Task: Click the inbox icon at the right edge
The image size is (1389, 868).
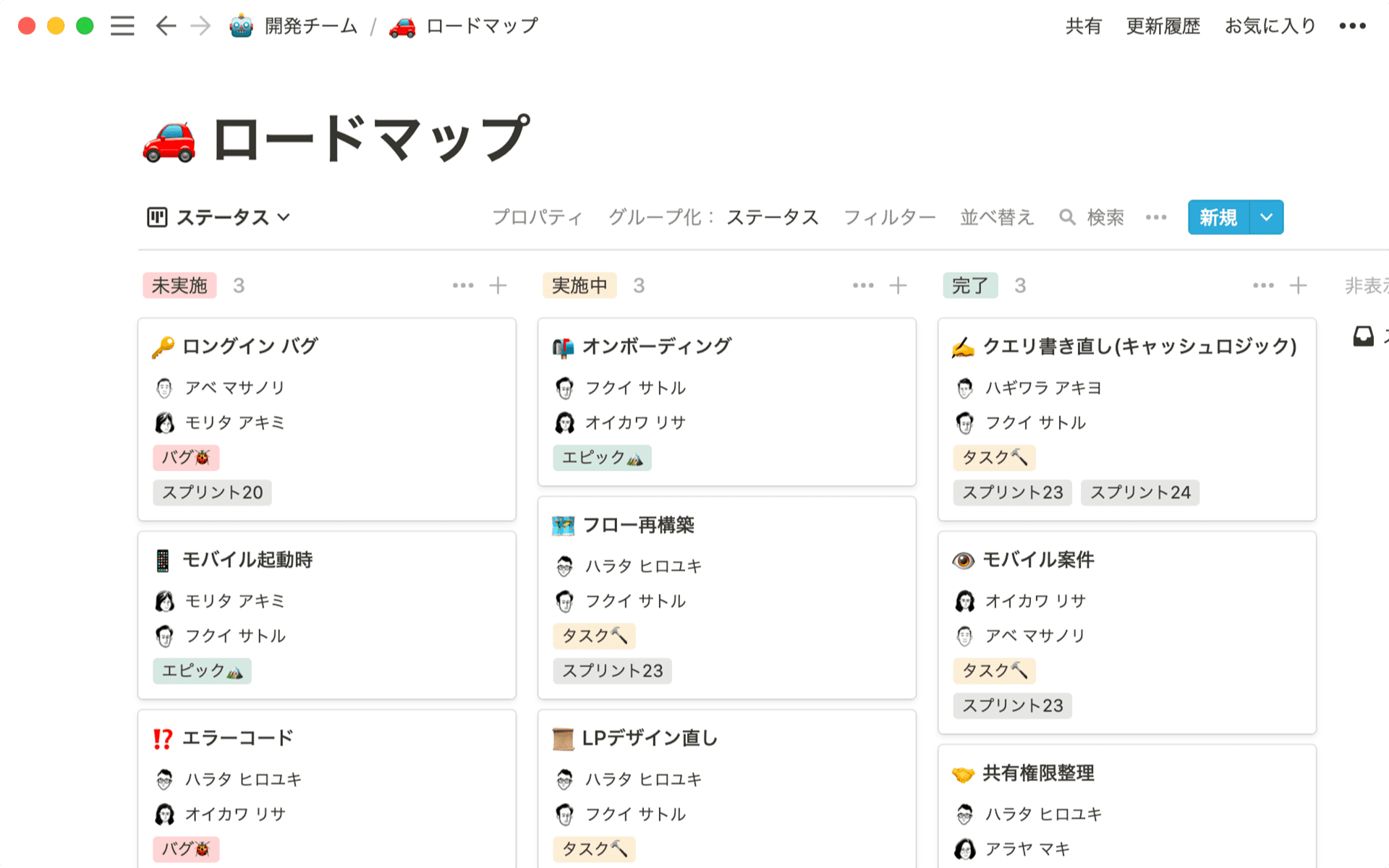Action: pyautogui.click(x=1363, y=336)
